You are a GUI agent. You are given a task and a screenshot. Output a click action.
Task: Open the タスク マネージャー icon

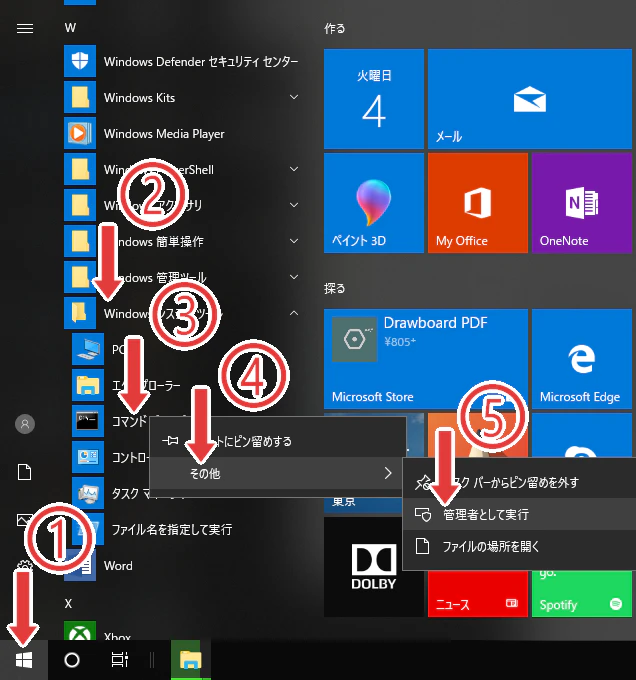[88, 493]
